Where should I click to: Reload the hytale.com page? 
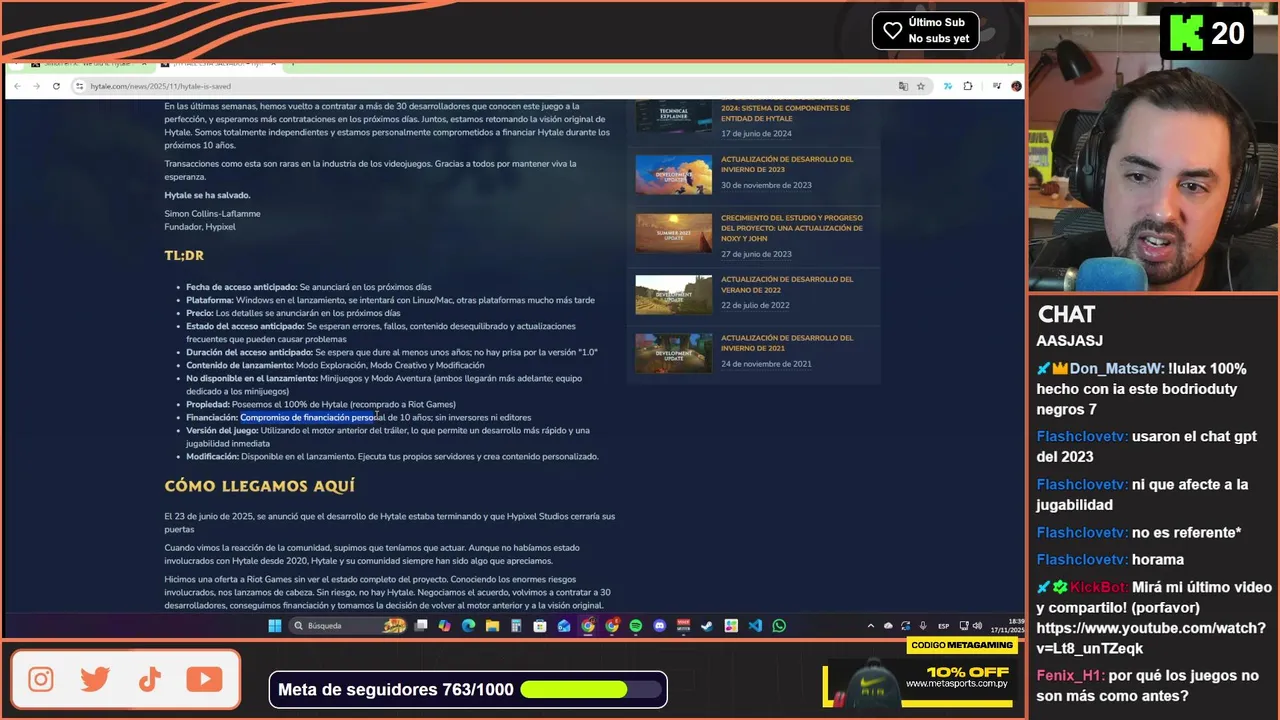[x=56, y=86]
